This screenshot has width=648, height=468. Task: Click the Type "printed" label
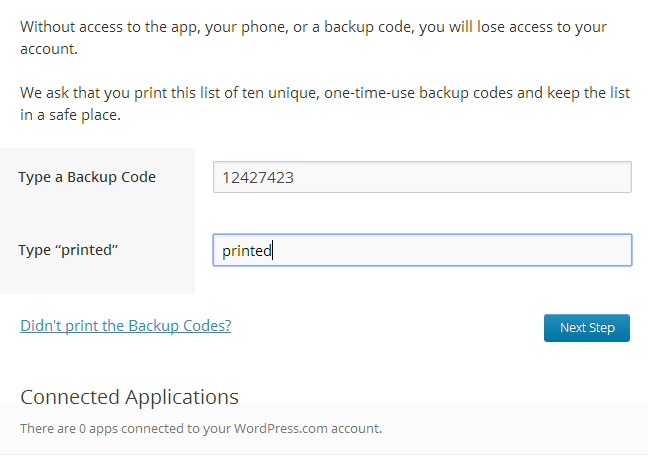pos(68,249)
